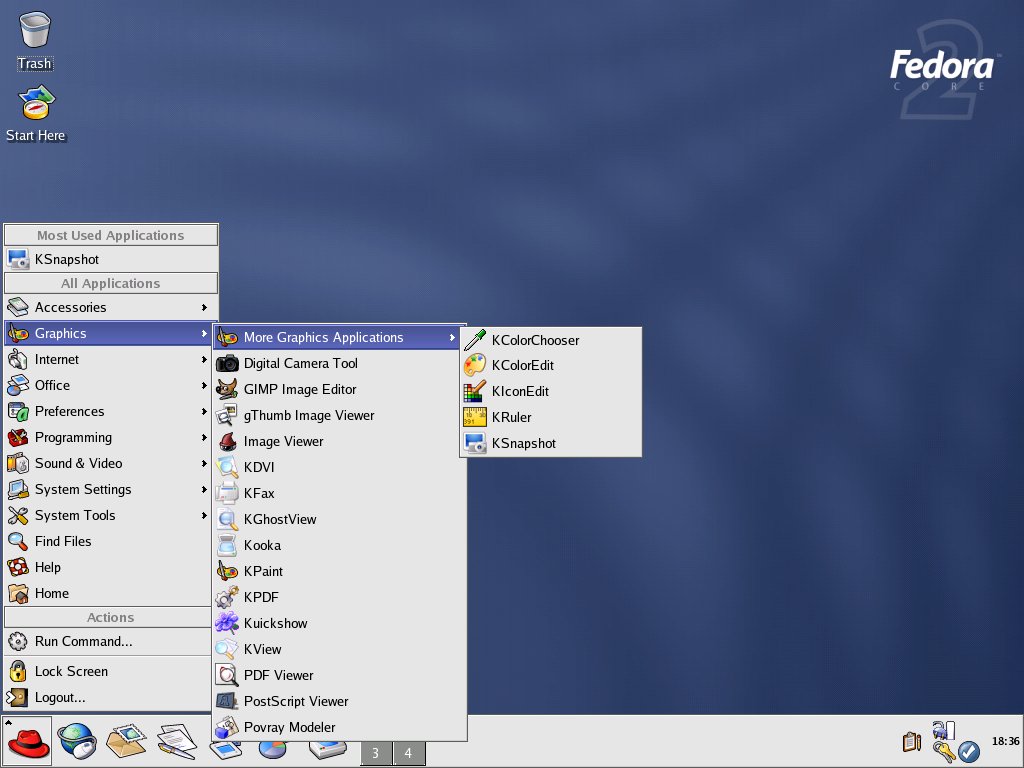Launch the web browser from the panel

pos(77,742)
